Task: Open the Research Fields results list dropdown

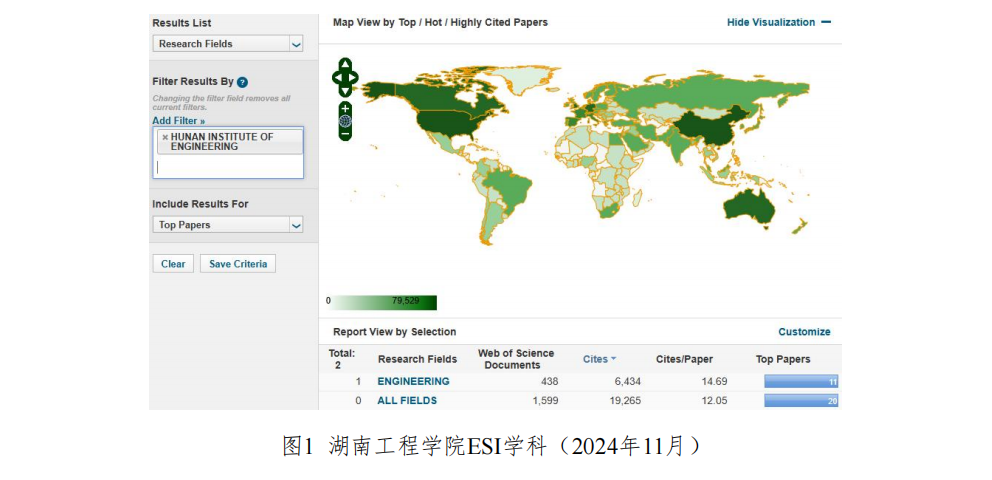Action: tap(295, 44)
